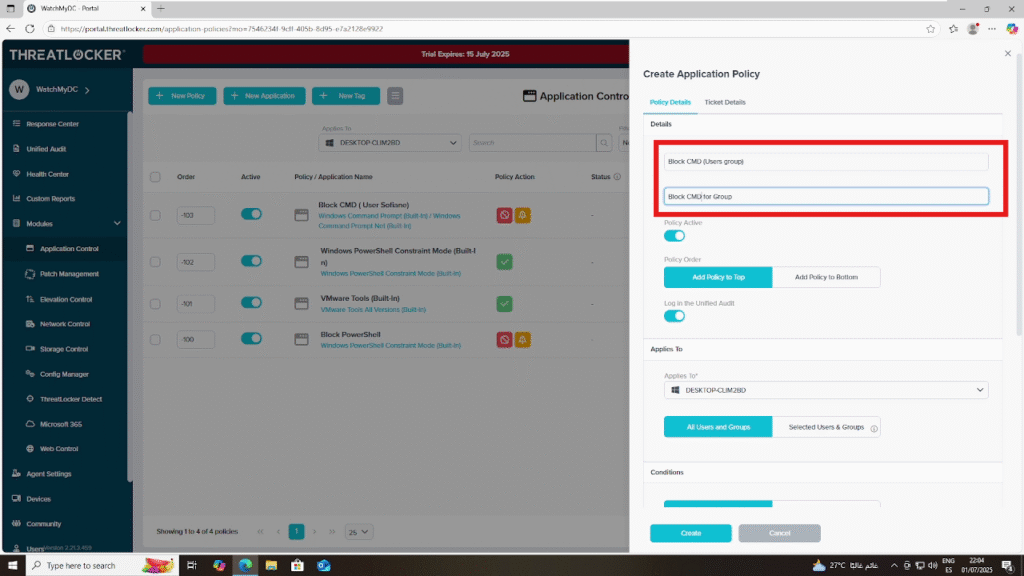The width and height of the screenshot is (1024, 576).
Task: Click red deny icon on Block CMD row
Action: pos(504,215)
